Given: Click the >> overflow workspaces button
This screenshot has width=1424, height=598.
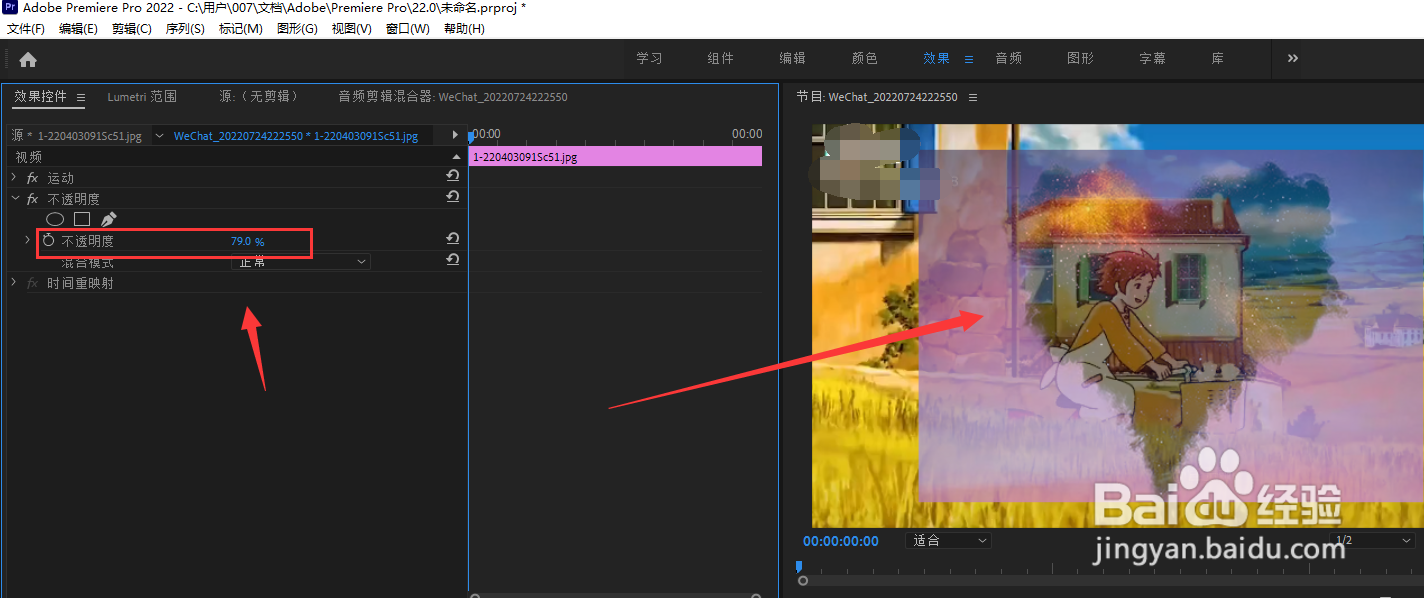Looking at the screenshot, I should coord(1291,58).
